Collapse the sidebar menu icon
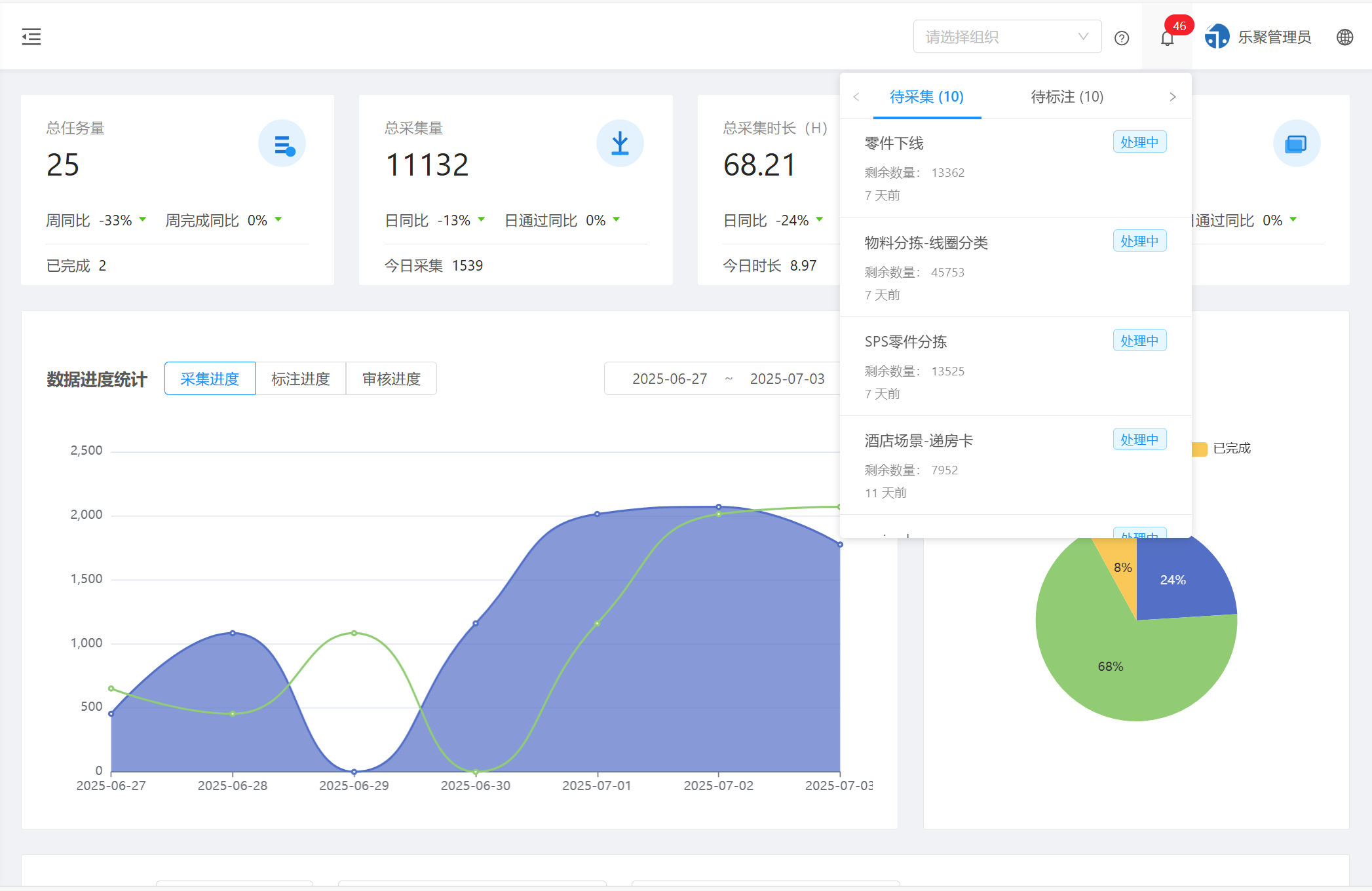 31,37
